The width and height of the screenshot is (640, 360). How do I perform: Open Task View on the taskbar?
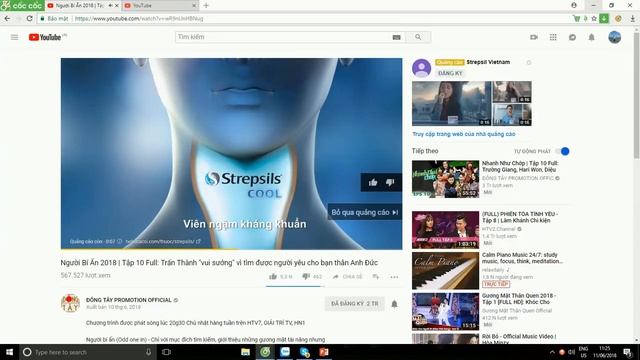click(x=166, y=352)
